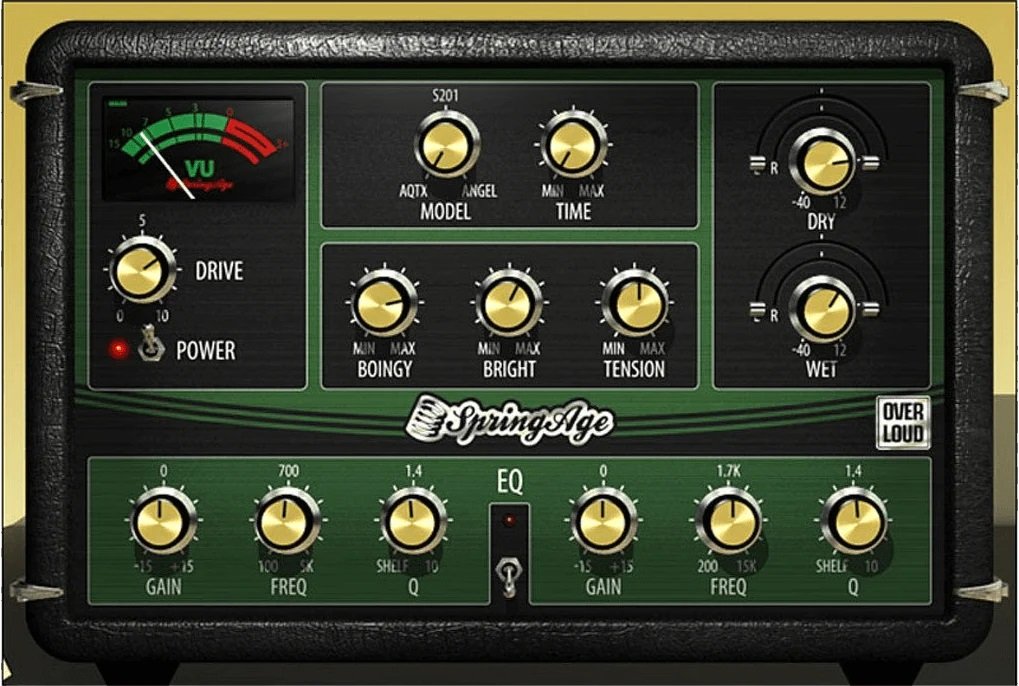Click the +15 label under left GAIN knob
Screen dimensions: 1019x686
coord(182,566)
